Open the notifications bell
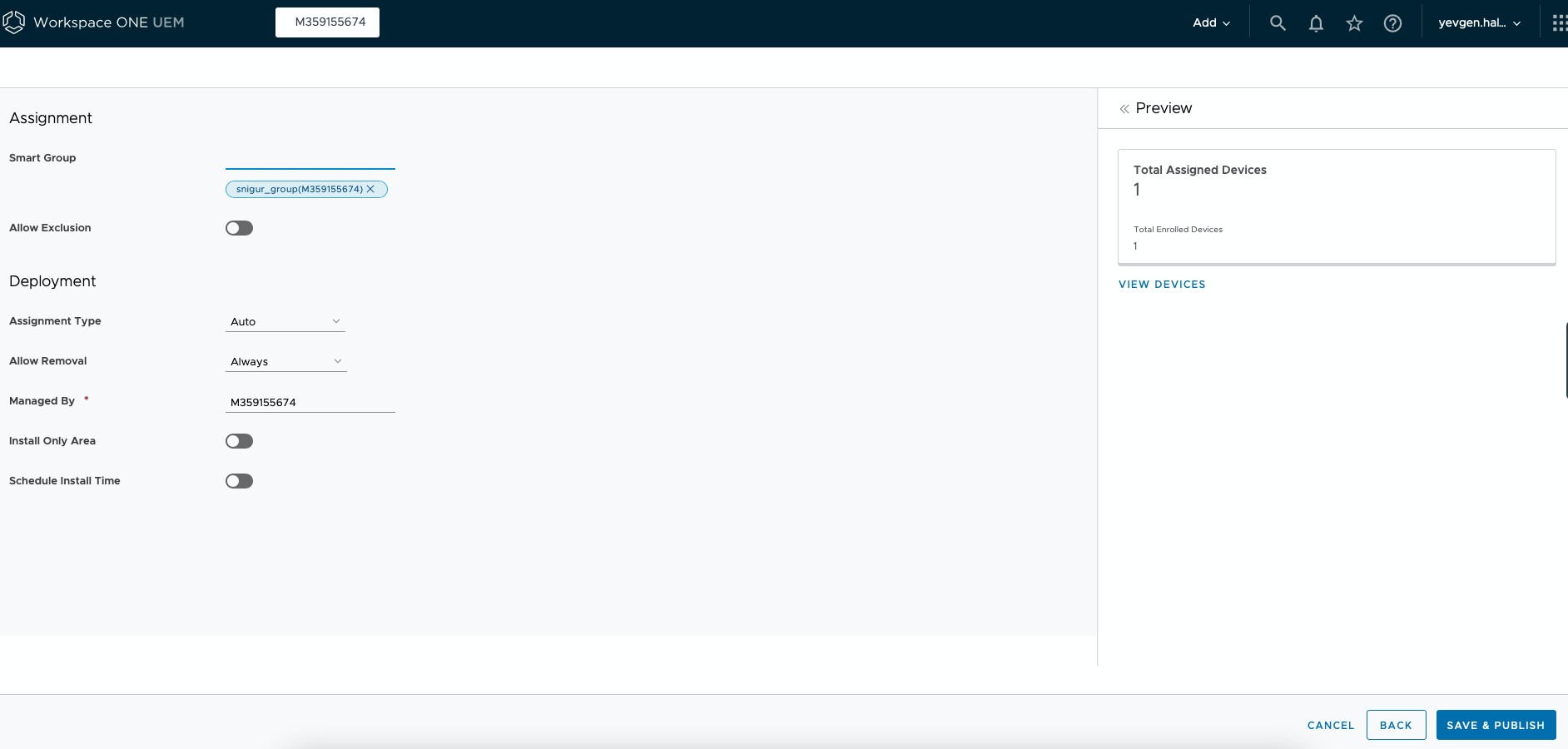 click(x=1316, y=23)
